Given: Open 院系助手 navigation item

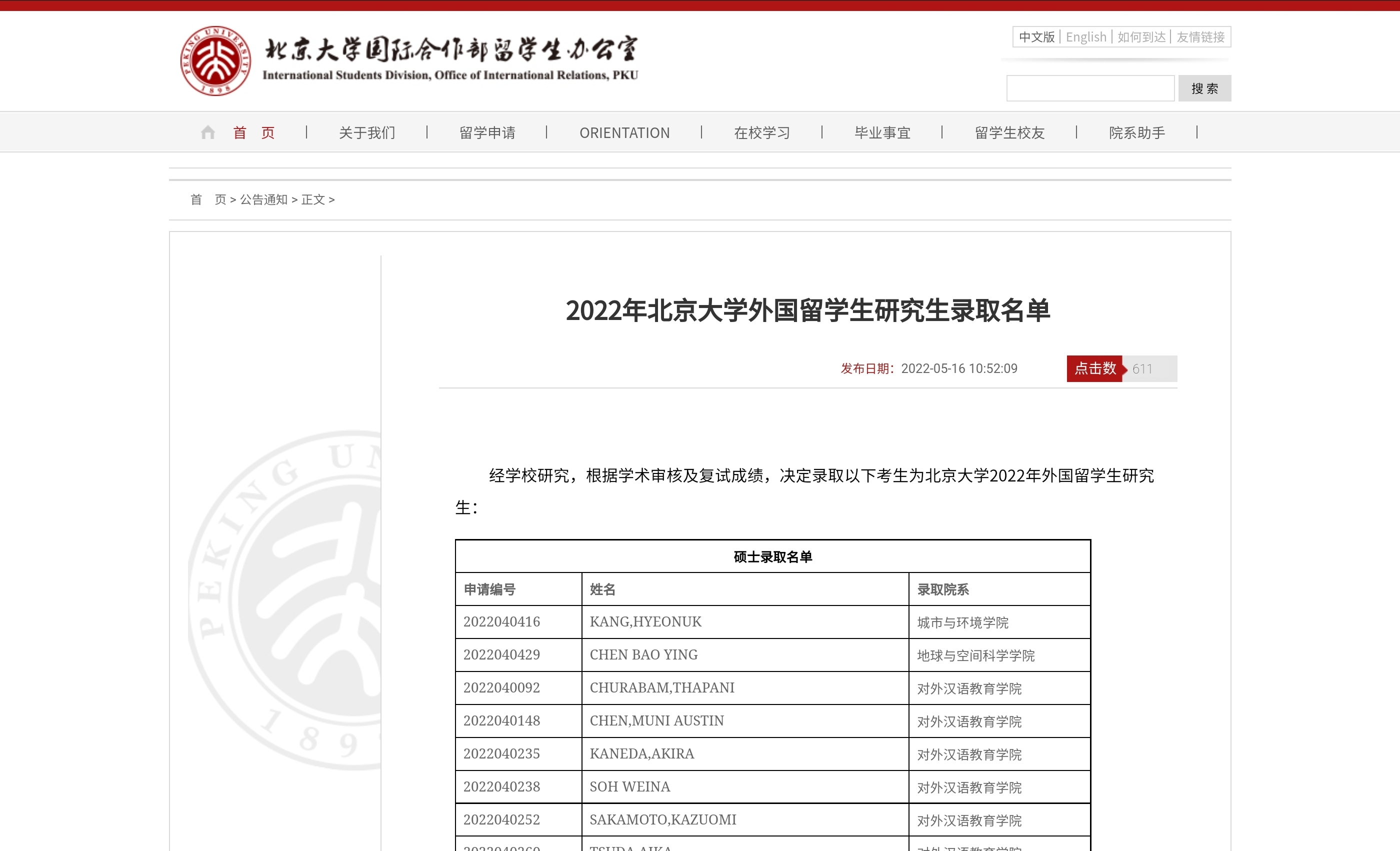Looking at the screenshot, I should coord(1136,133).
